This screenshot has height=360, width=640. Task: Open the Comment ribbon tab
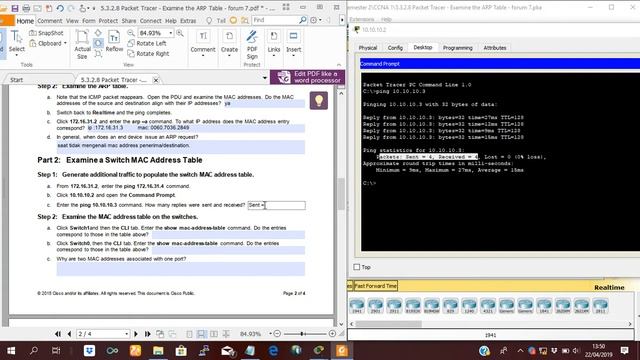click(x=50, y=21)
